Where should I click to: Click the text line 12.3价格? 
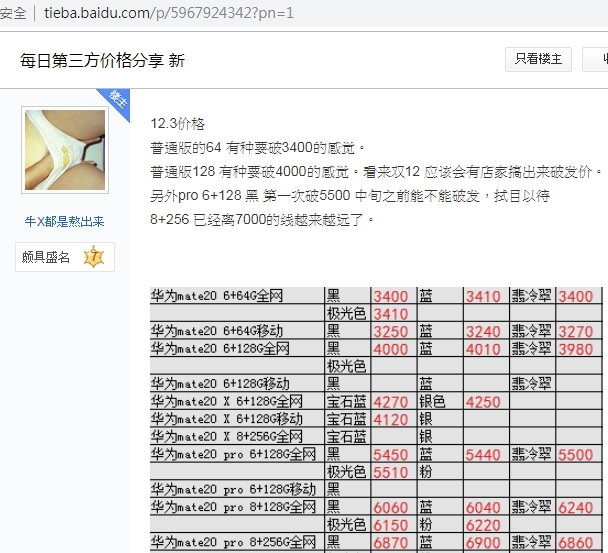click(x=177, y=124)
